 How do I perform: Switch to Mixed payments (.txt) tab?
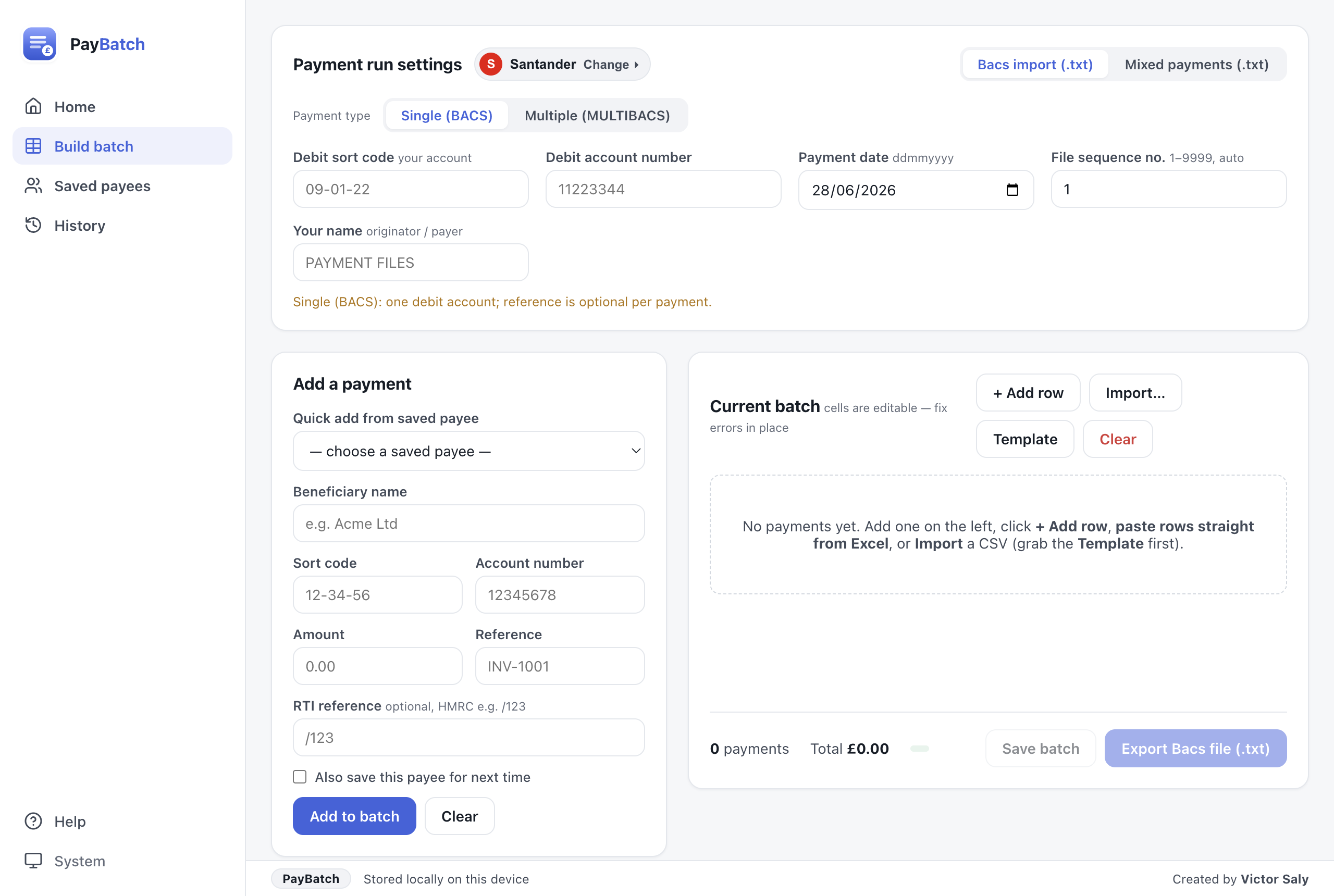(1196, 65)
